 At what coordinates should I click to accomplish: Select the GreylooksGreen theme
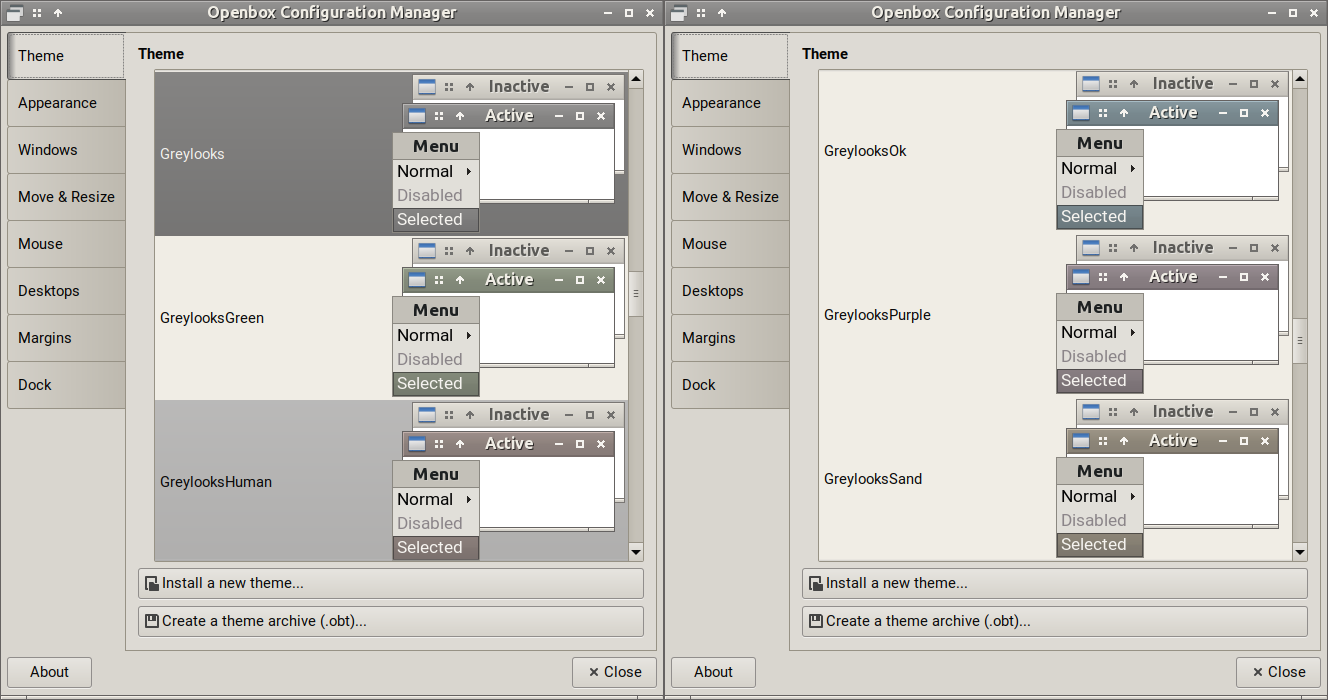391,318
